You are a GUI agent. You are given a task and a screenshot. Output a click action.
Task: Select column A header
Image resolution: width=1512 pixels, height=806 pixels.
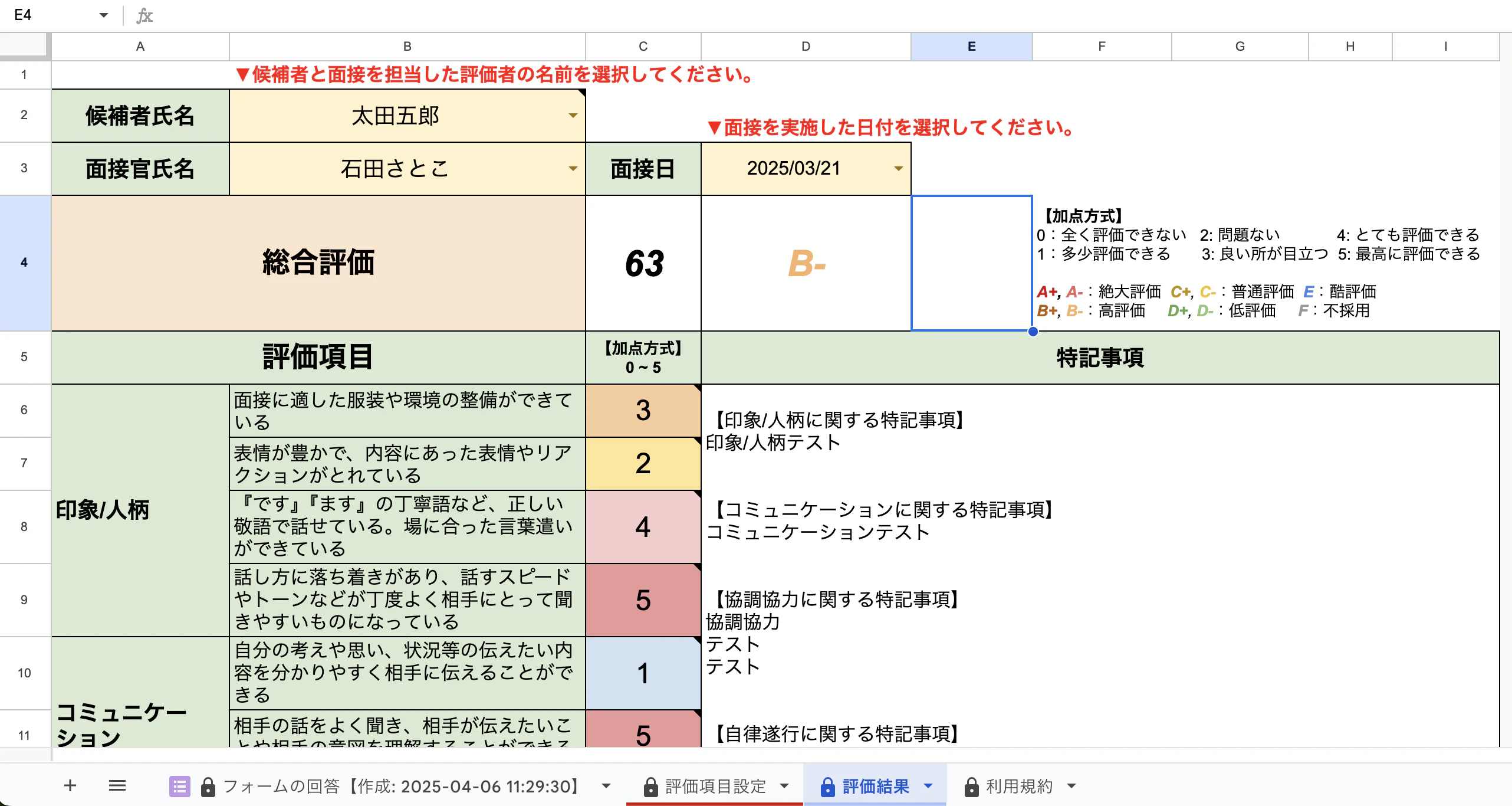click(140, 47)
